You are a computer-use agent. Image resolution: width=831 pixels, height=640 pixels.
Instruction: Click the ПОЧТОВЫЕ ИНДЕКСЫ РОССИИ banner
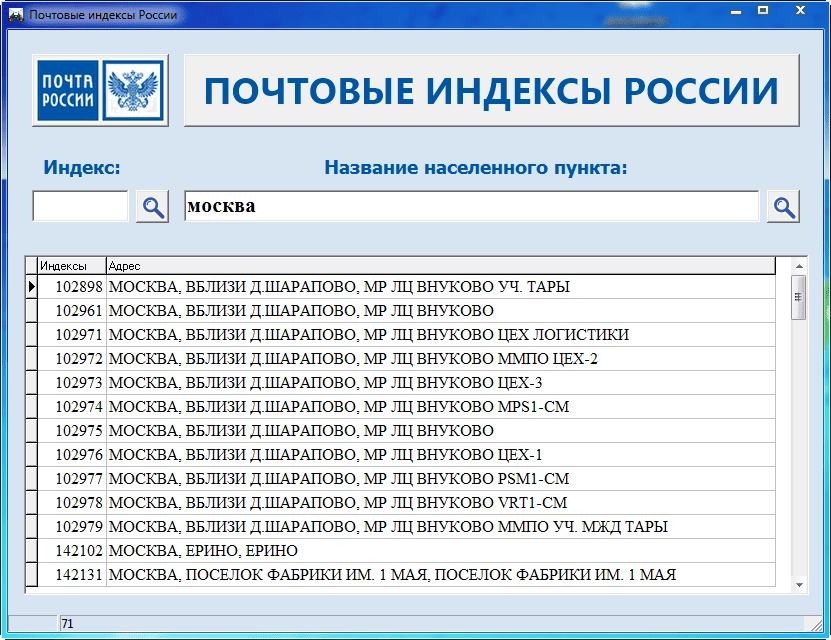tap(491, 91)
